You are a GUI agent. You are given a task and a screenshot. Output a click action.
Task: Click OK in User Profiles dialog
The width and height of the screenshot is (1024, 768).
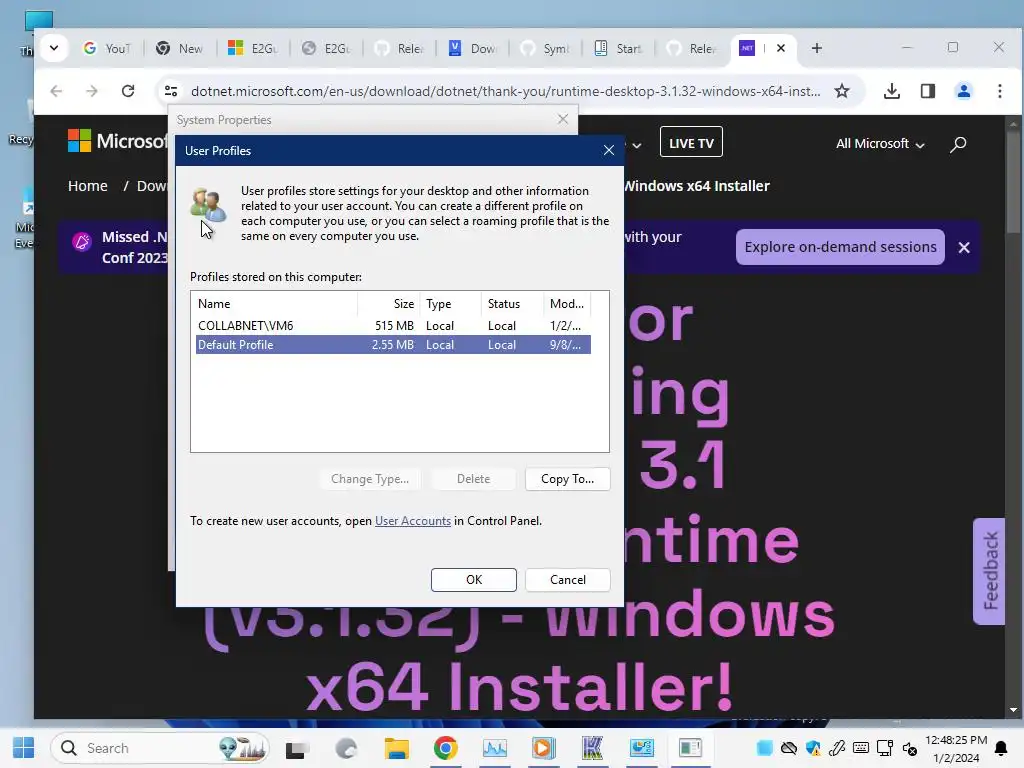[473, 580]
